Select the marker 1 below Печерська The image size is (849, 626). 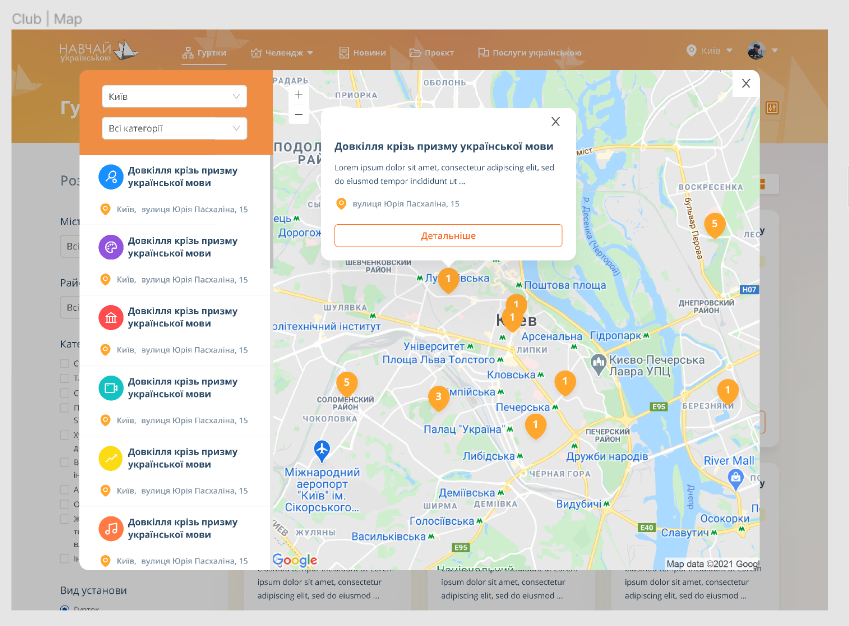[x=535, y=426]
